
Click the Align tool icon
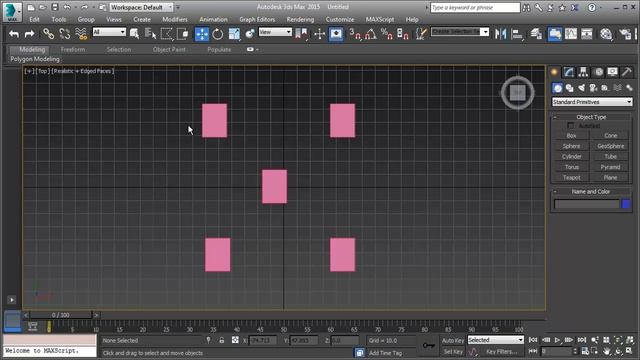click(x=517, y=34)
